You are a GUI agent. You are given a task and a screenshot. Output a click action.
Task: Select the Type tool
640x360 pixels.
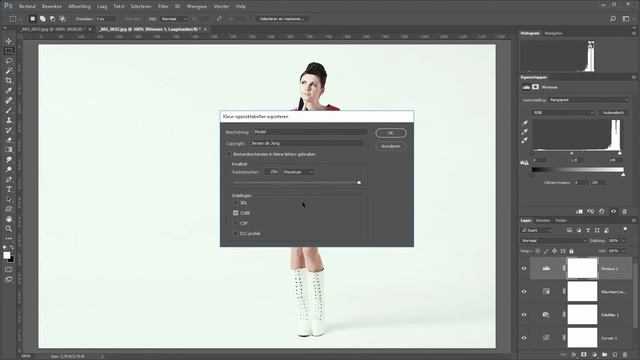[x=9, y=189]
